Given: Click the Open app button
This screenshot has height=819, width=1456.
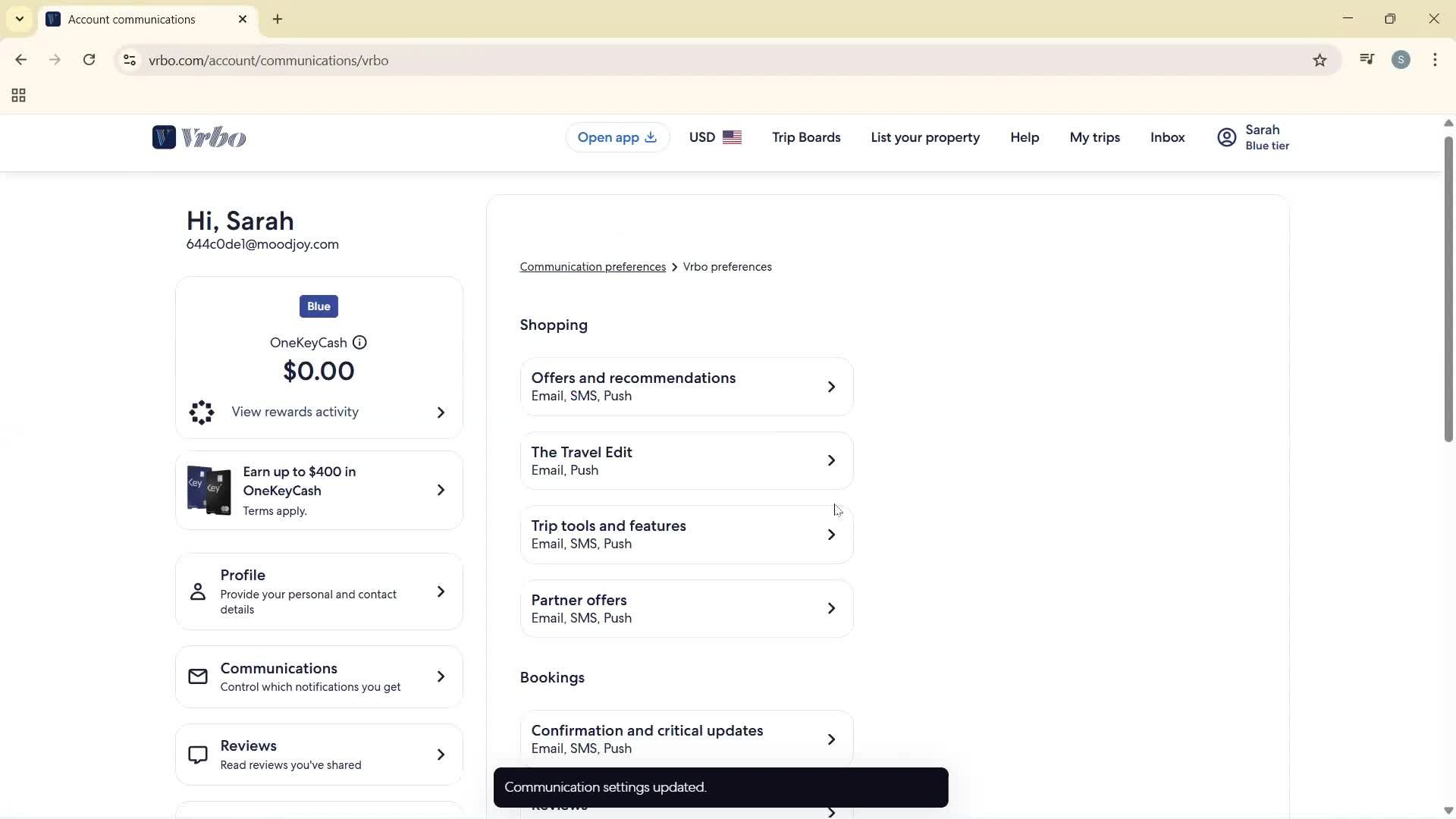Looking at the screenshot, I should 617,137.
